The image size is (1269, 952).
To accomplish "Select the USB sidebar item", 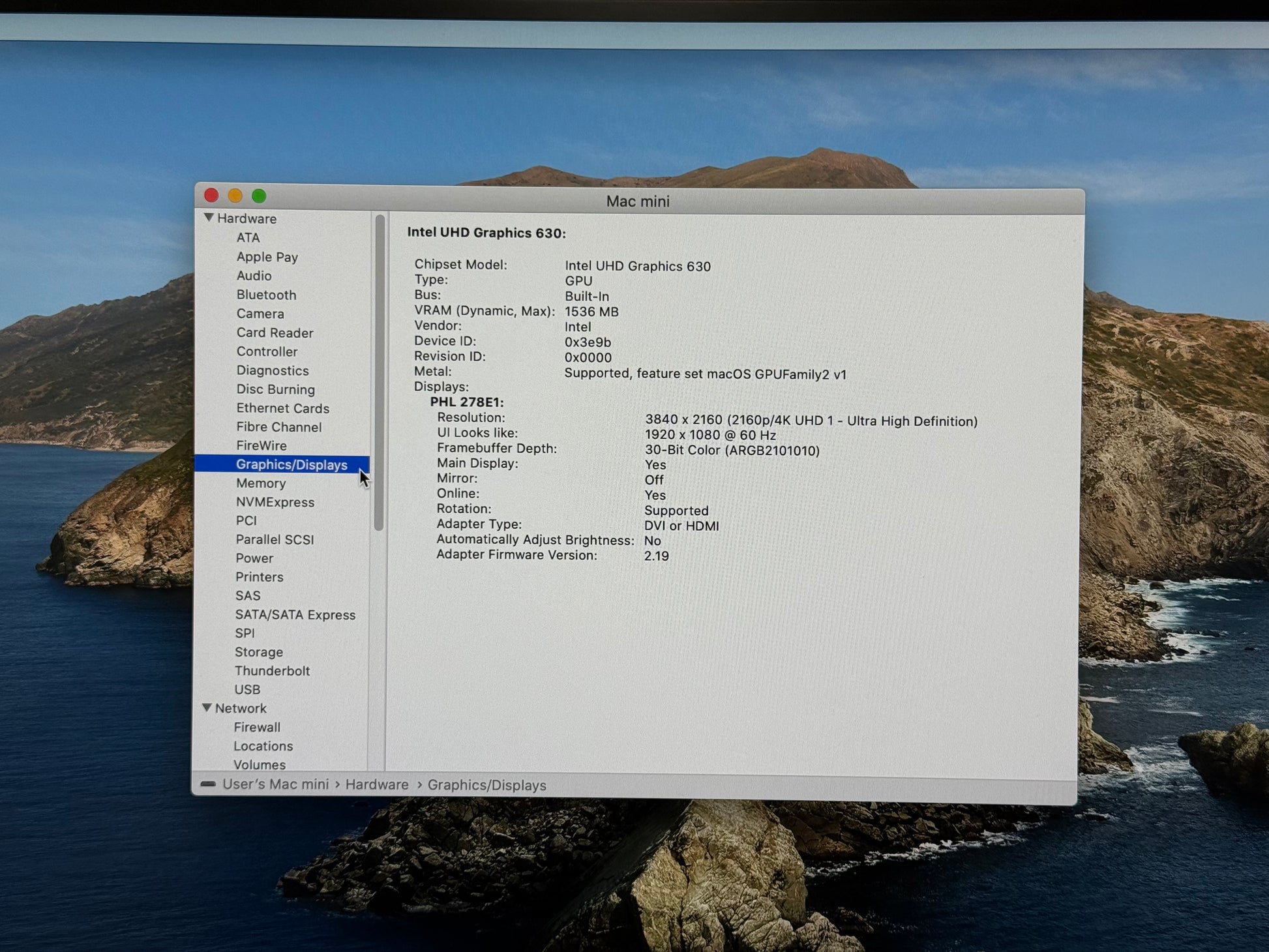I will (247, 690).
